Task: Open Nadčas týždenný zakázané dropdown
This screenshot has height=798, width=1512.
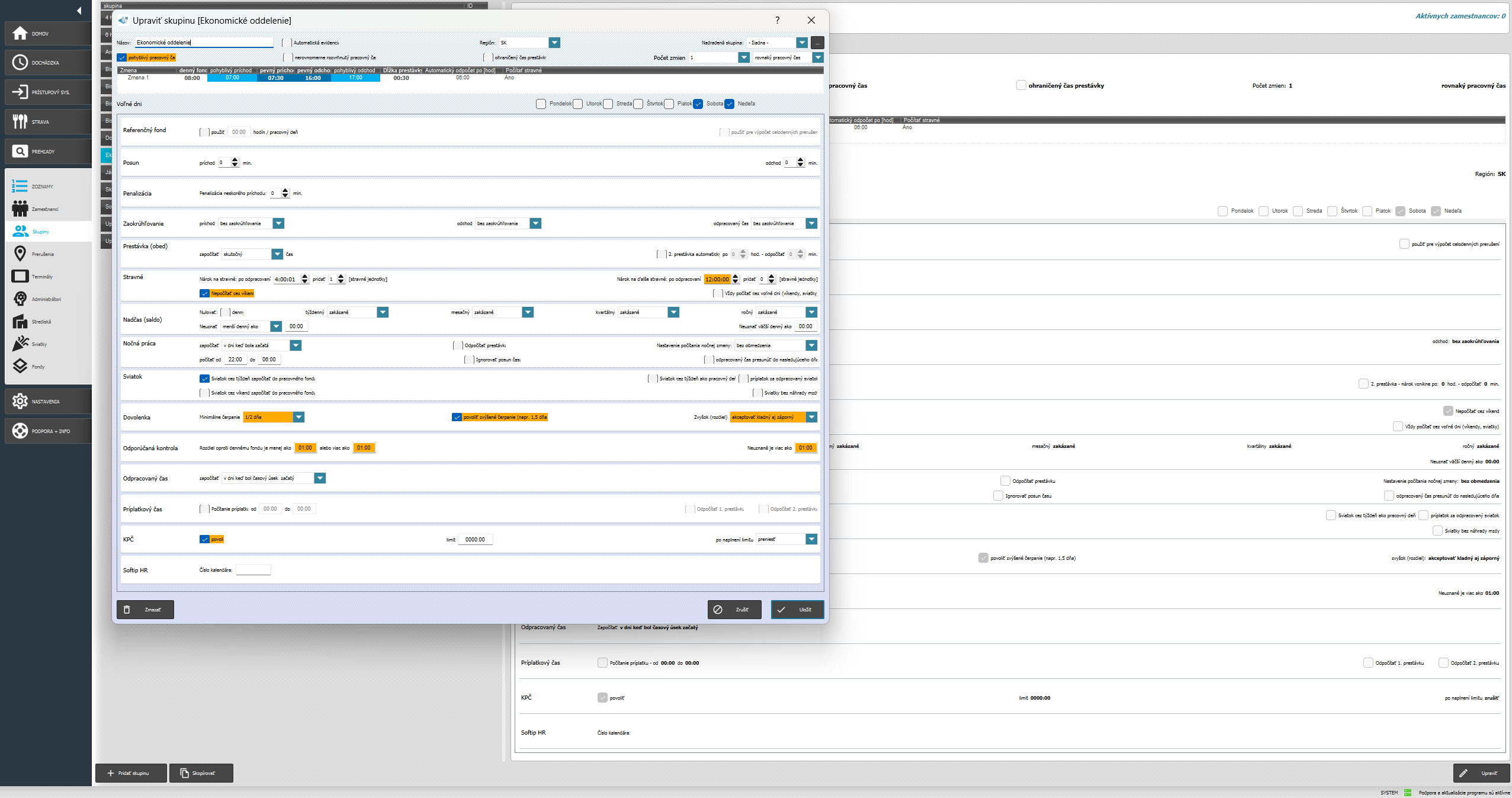Action: point(383,312)
